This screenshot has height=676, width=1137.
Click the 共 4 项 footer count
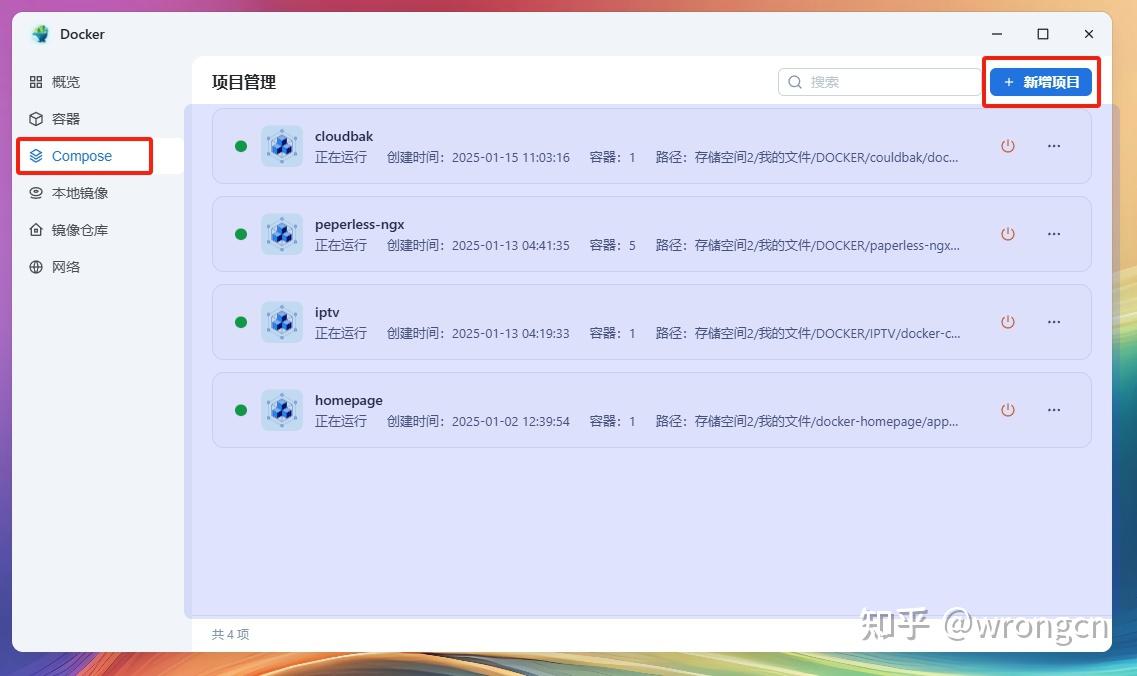click(x=230, y=635)
